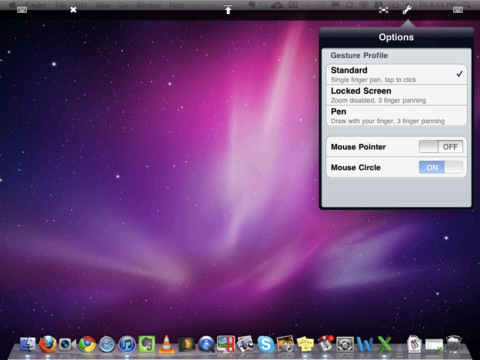
Task: Launch Skype from the dock
Action: tap(266, 344)
